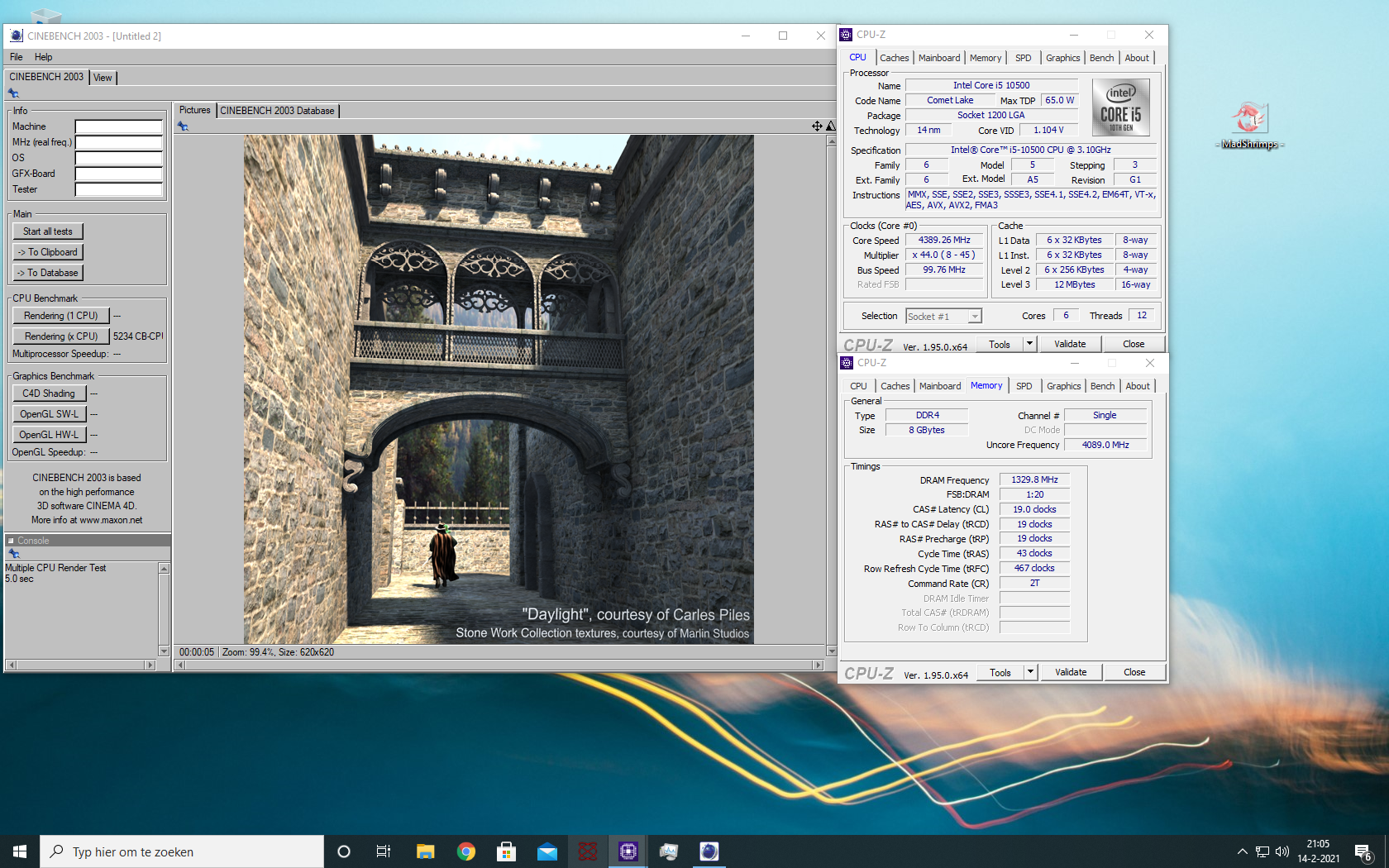Image resolution: width=1389 pixels, height=868 pixels.
Task: Open the volume control tray icon
Action: click(1282, 851)
